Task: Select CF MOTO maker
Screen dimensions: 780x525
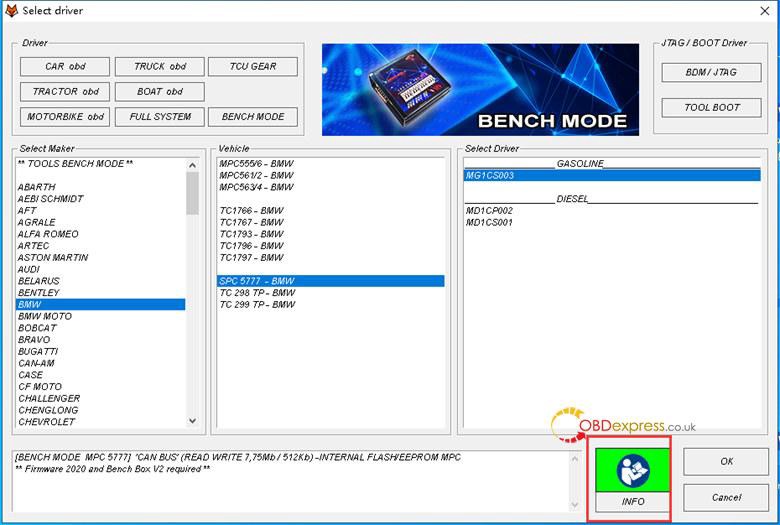Action: pyautogui.click(x=101, y=387)
